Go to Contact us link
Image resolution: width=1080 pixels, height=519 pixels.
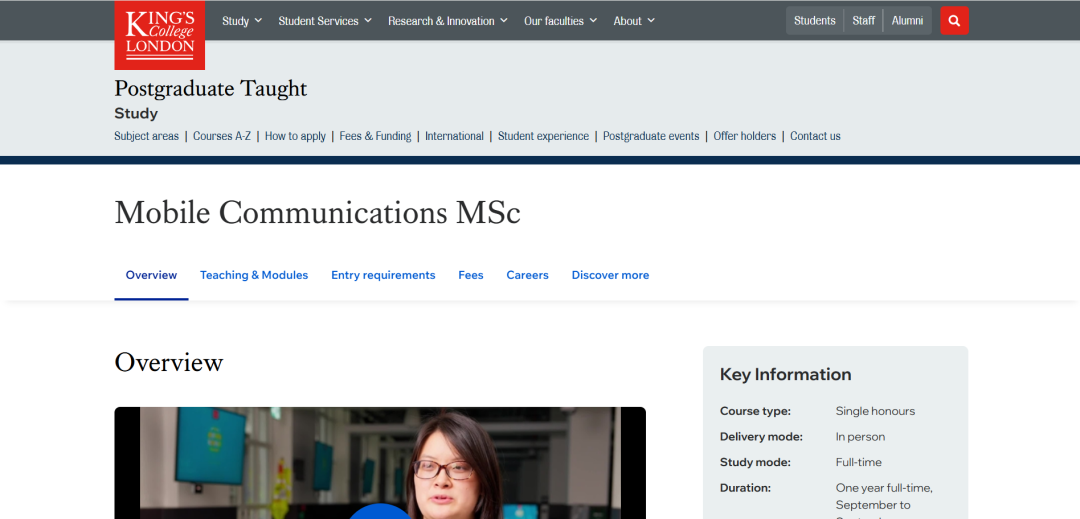[x=816, y=136]
